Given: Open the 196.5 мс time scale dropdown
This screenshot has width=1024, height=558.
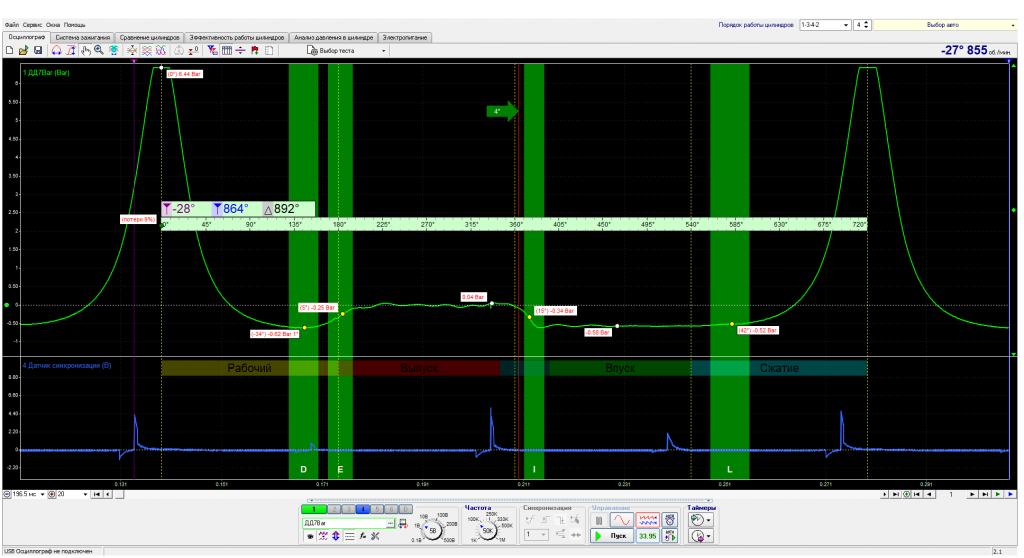Looking at the screenshot, I should 29,495.
